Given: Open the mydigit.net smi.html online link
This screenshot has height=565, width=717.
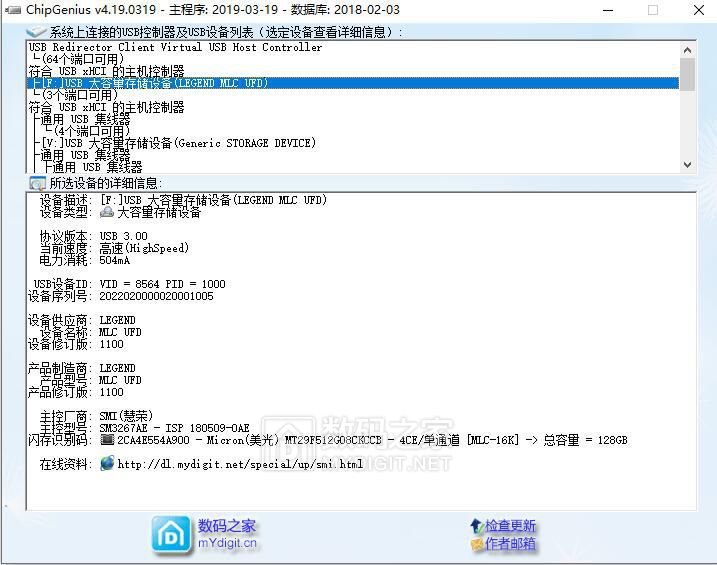Looking at the screenshot, I should pos(240,464).
